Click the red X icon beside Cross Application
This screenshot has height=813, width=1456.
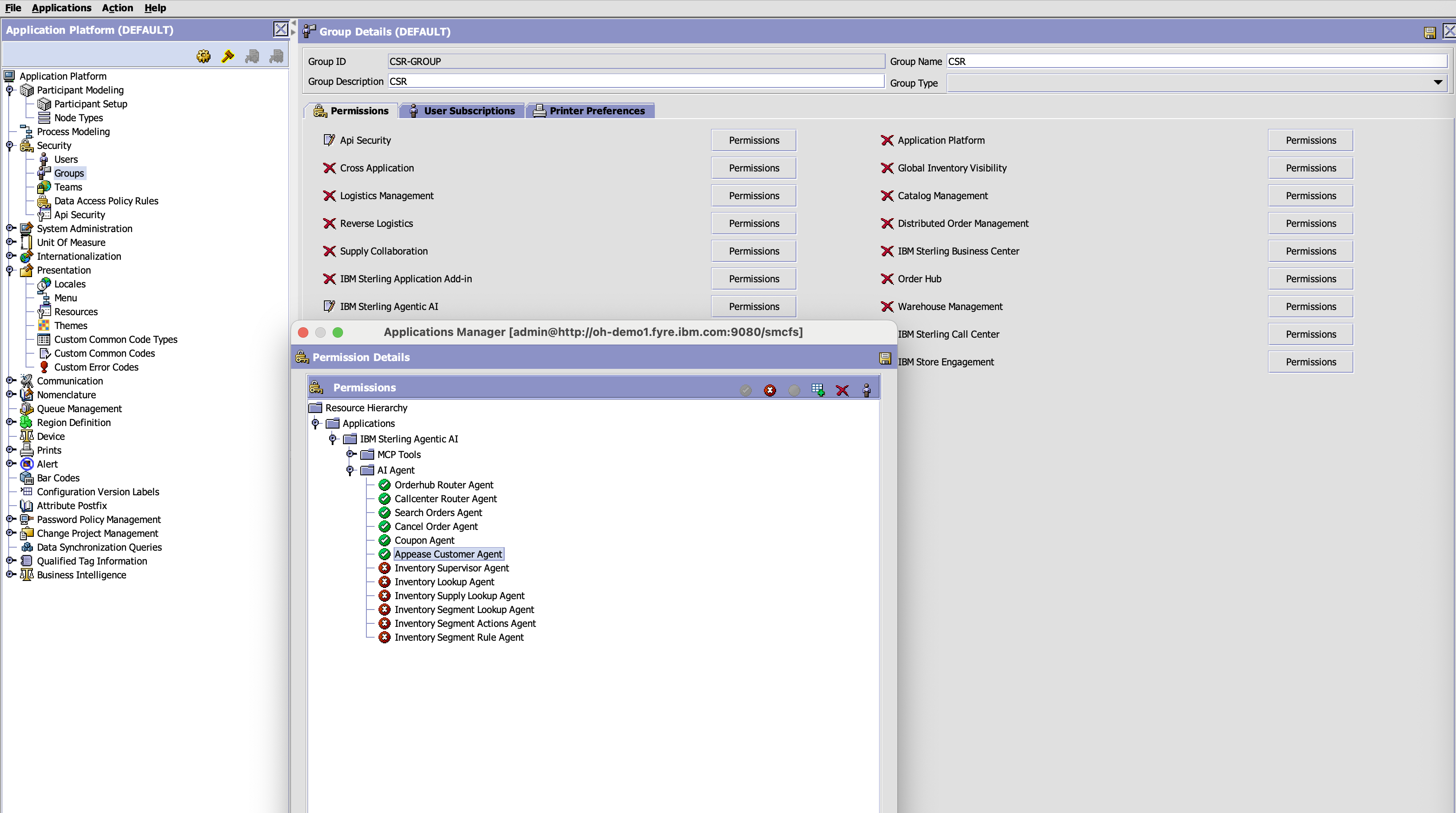tap(329, 168)
